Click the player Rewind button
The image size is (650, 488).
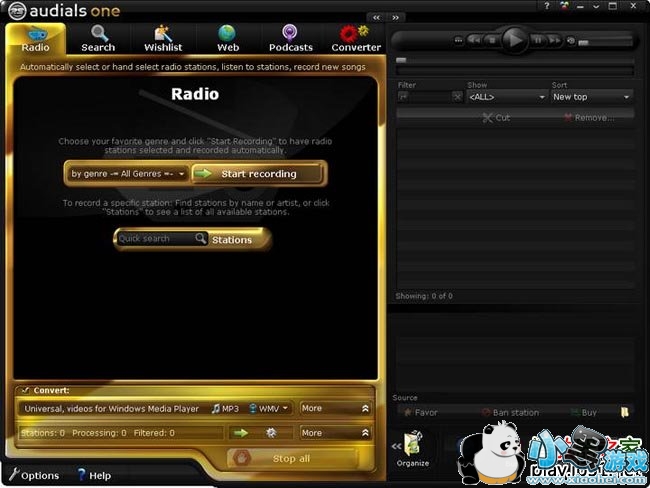[475, 40]
